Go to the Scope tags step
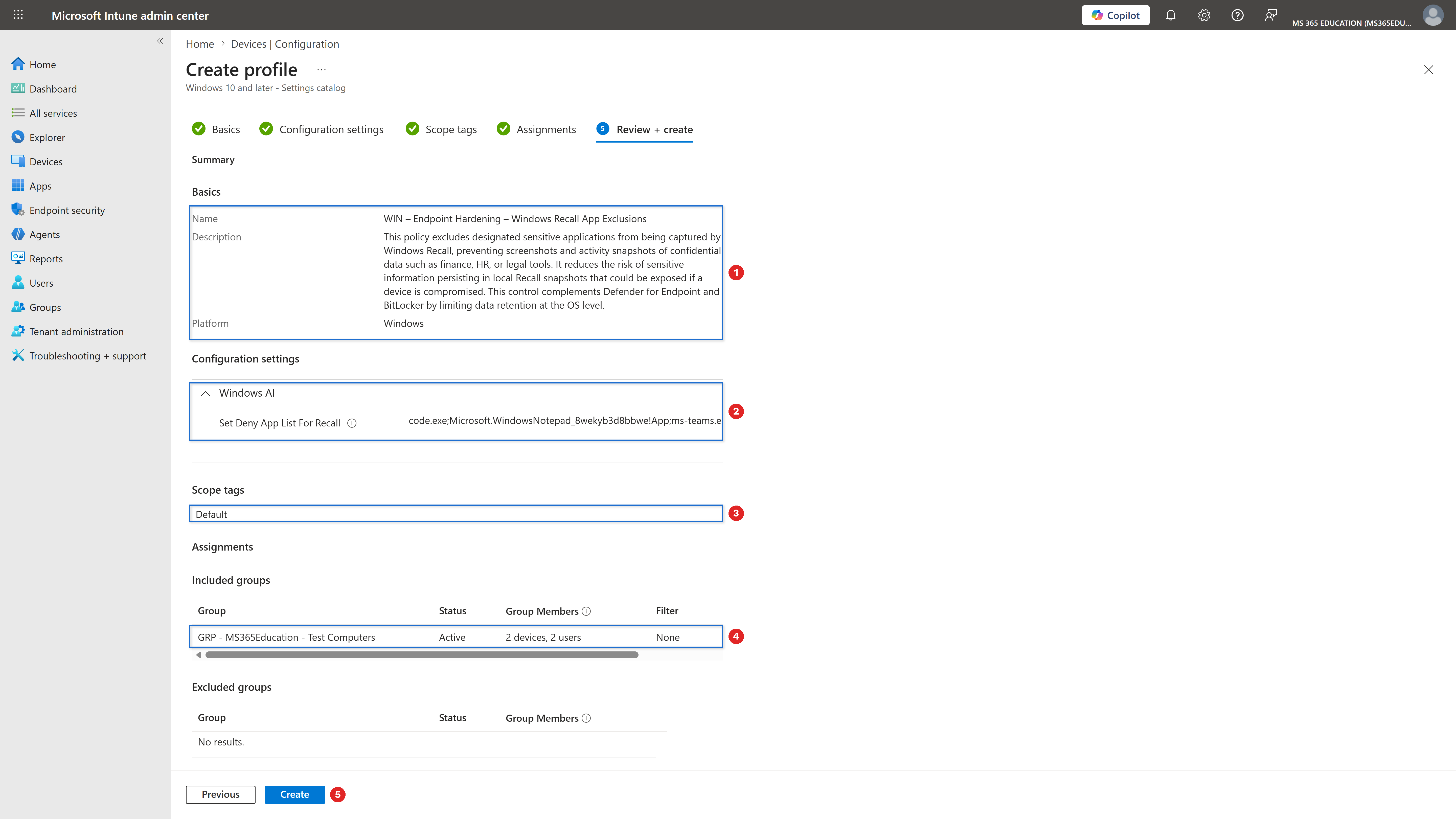Viewport: 1456px width, 819px height. (x=441, y=129)
